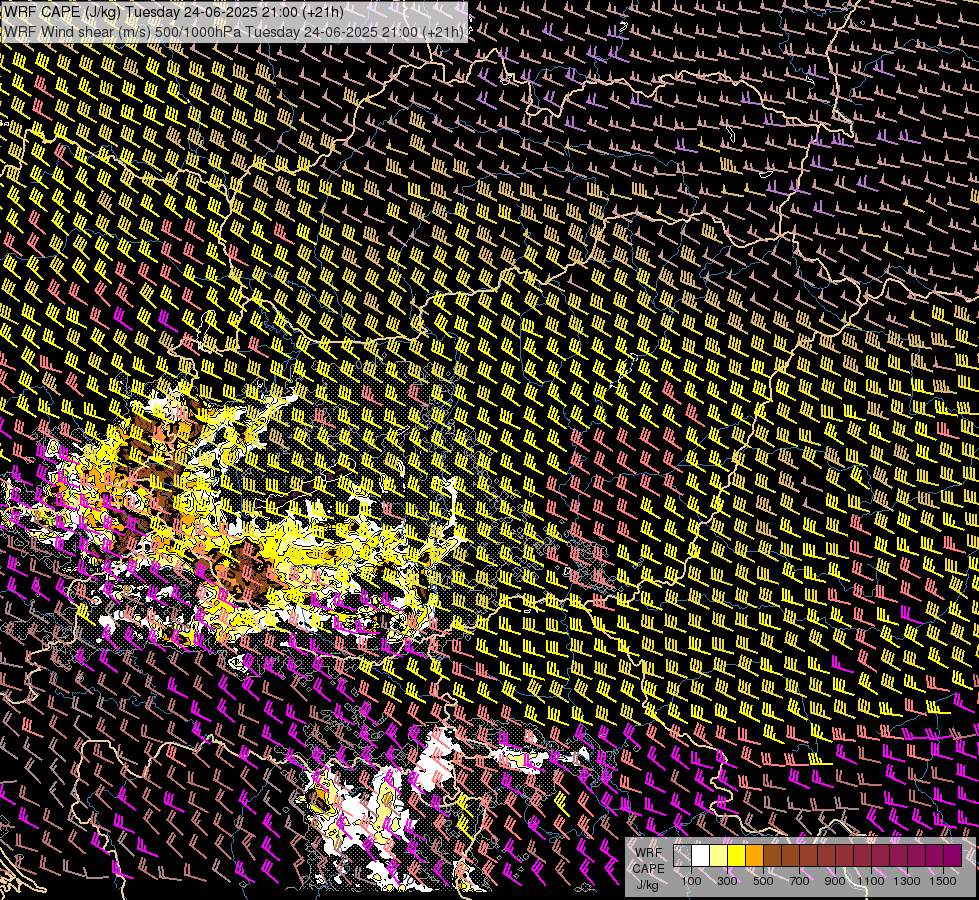Select the transparent below-100 legend swatch

coord(682,855)
